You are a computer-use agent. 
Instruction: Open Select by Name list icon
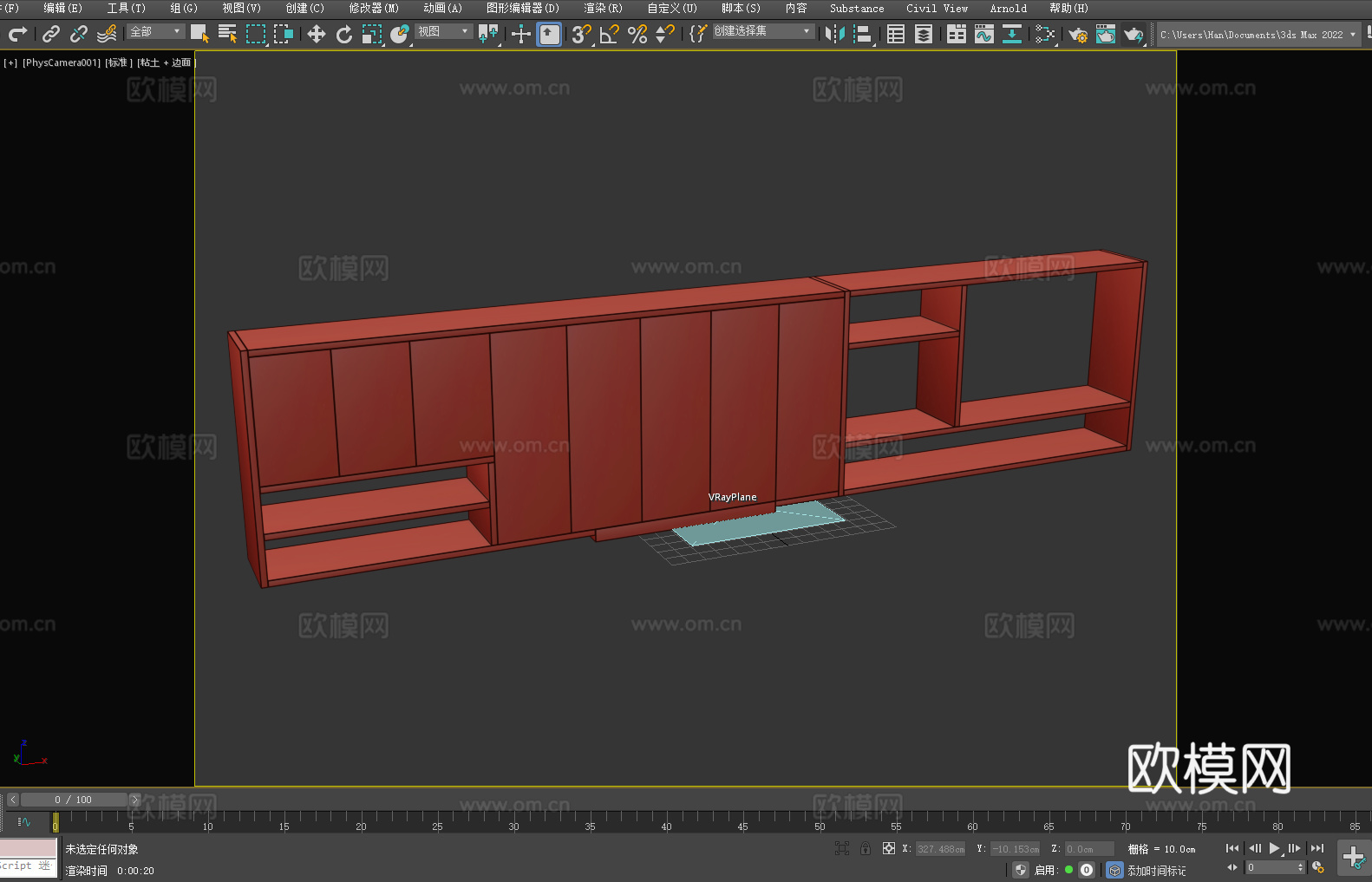click(x=227, y=34)
